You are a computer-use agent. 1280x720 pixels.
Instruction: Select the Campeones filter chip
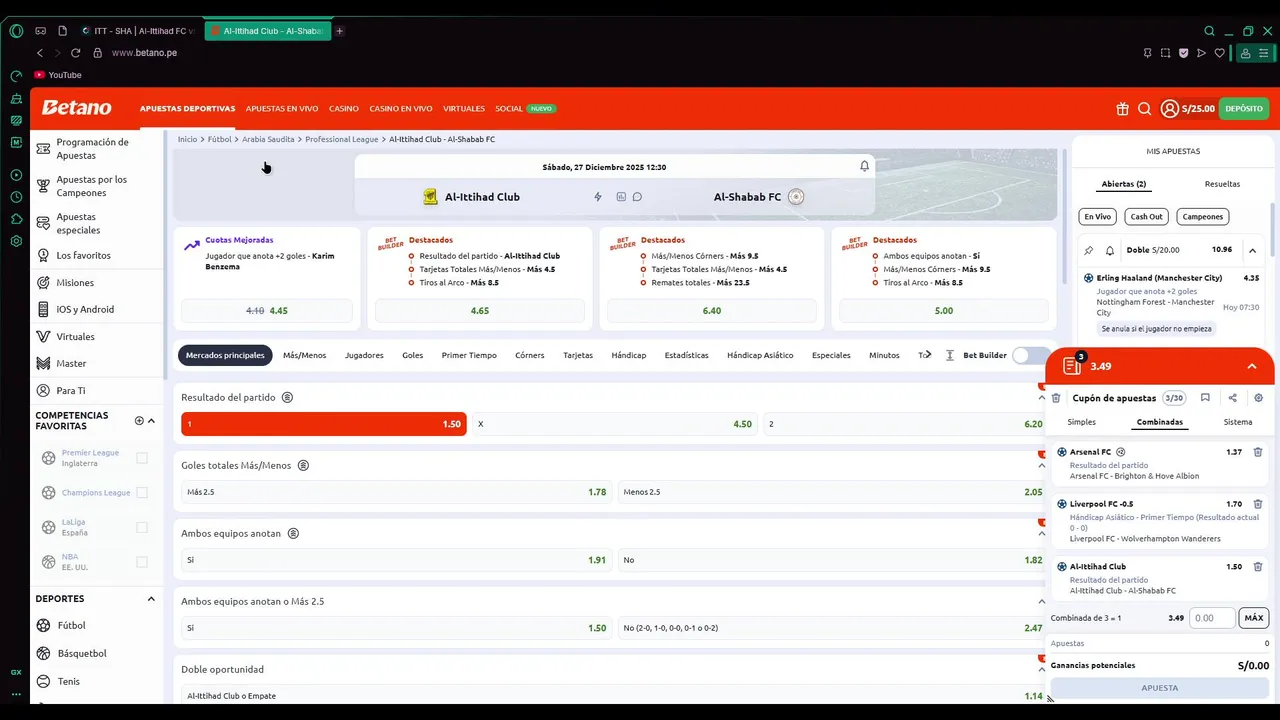[1202, 216]
